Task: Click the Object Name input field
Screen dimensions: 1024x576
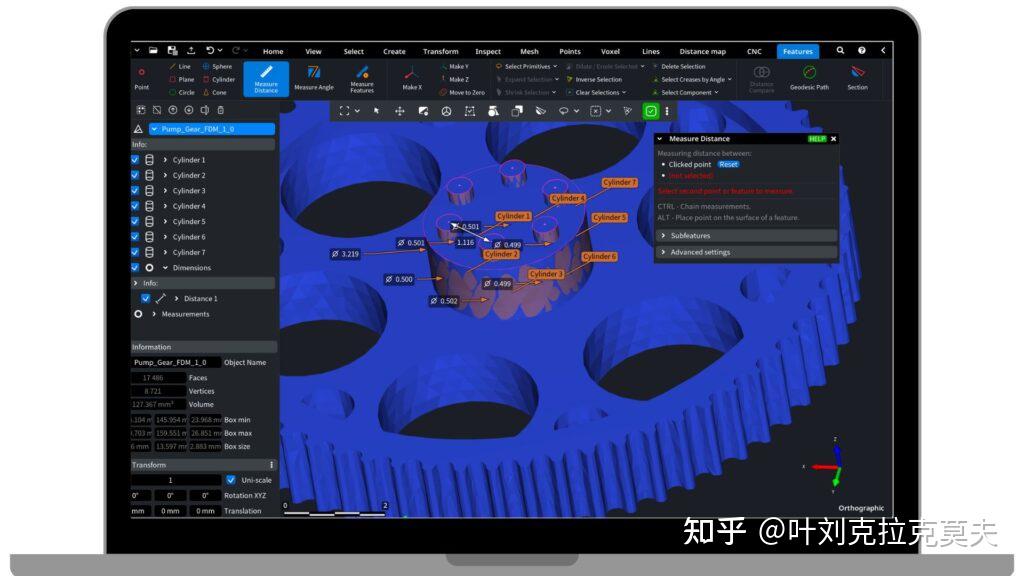Action: click(176, 362)
